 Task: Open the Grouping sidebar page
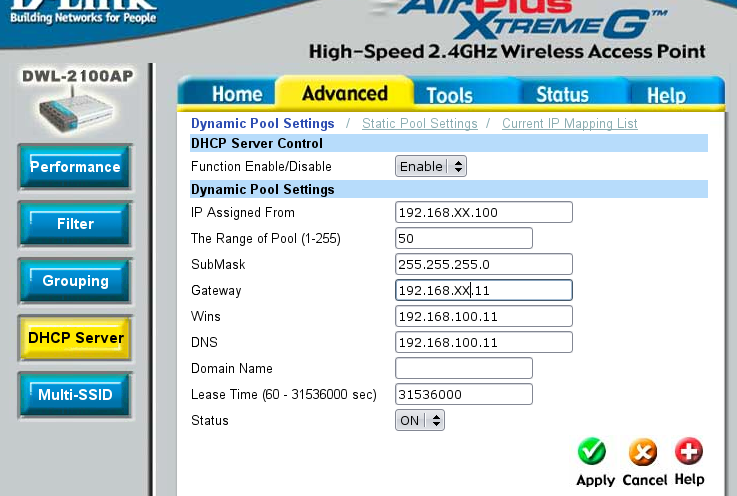click(75, 281)
